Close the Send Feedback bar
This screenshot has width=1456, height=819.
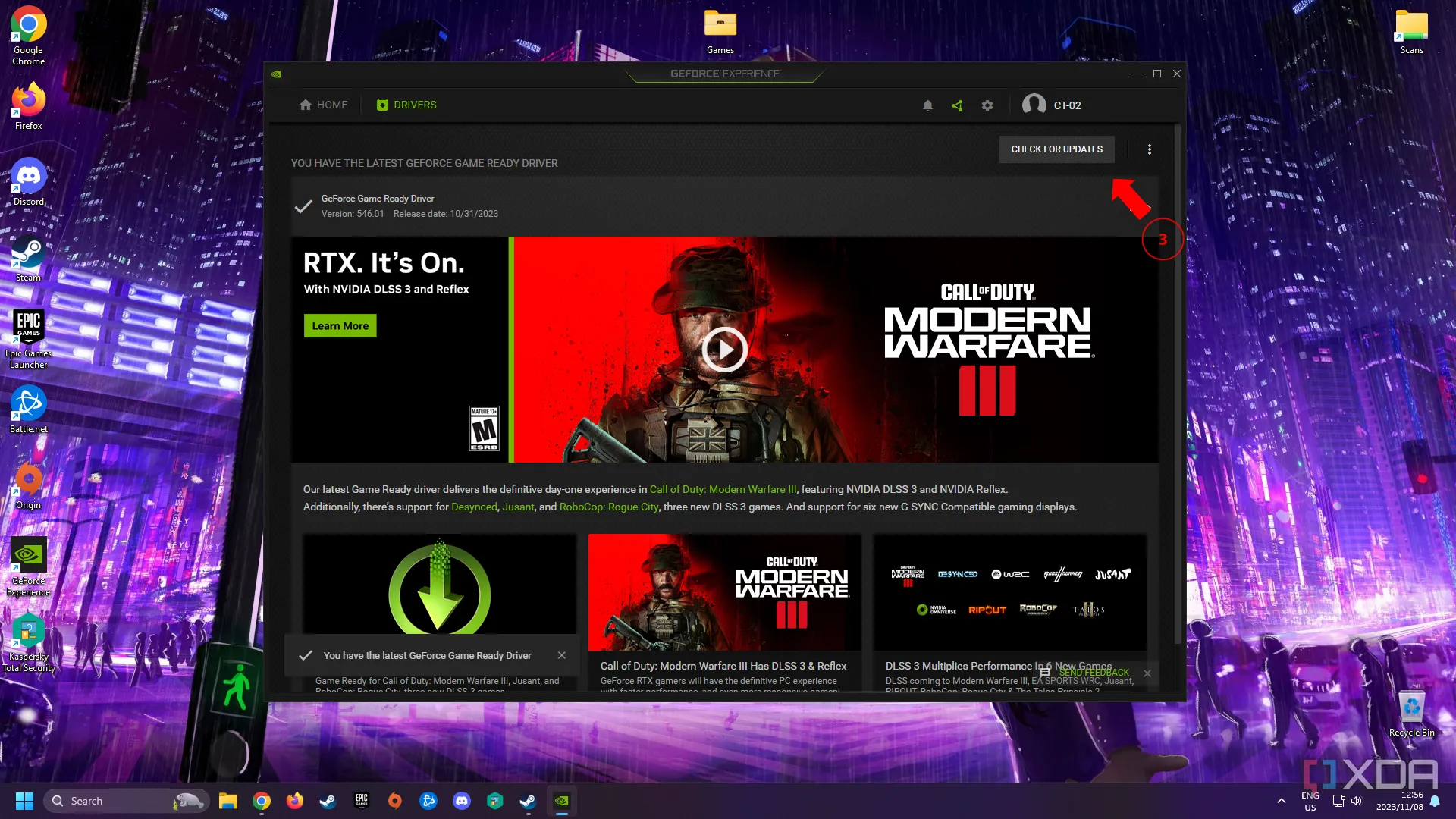point(1147,673)
